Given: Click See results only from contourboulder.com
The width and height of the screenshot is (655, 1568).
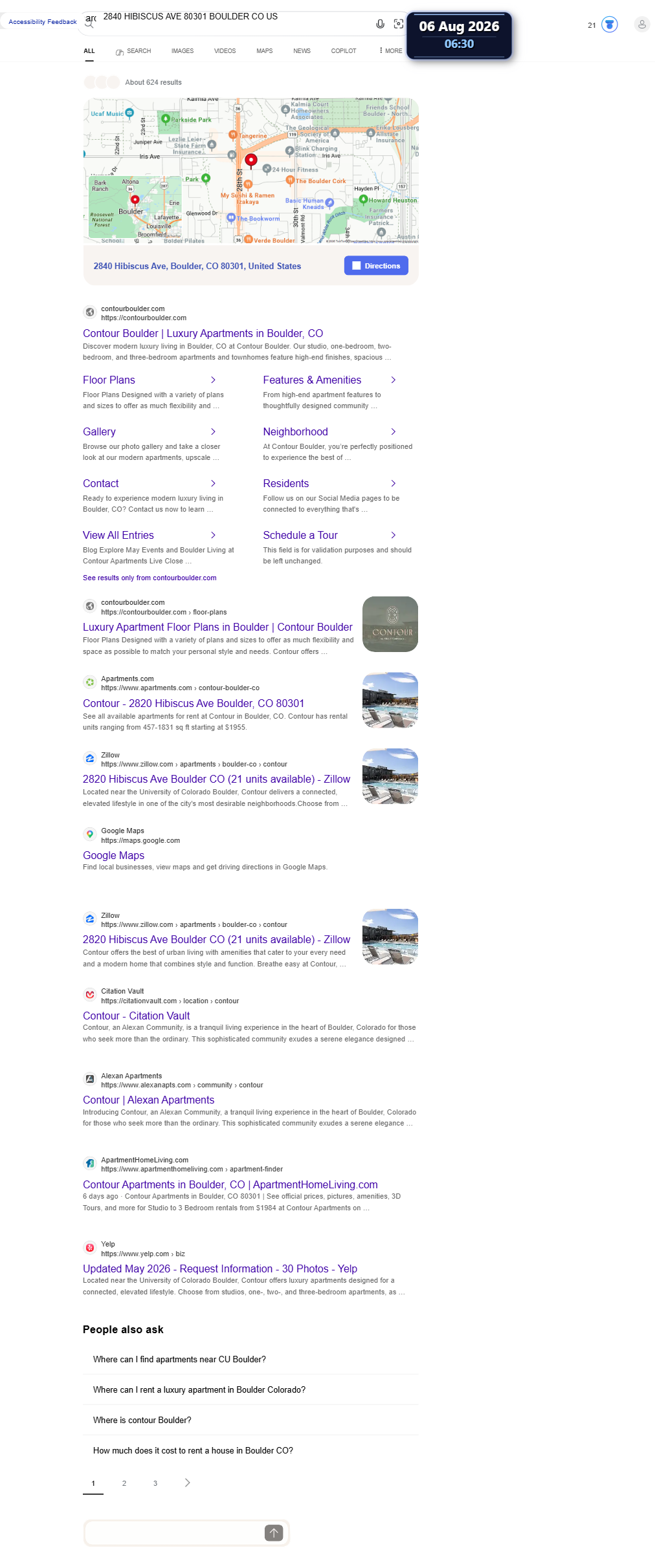Looking at the screenshot, I should (150, 578).
